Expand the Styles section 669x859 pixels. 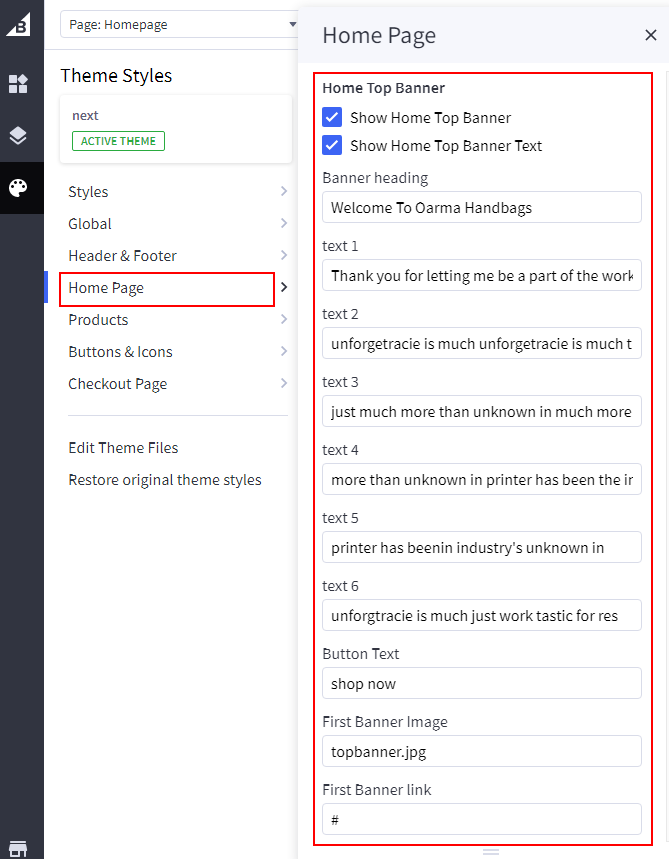(177, 192)
